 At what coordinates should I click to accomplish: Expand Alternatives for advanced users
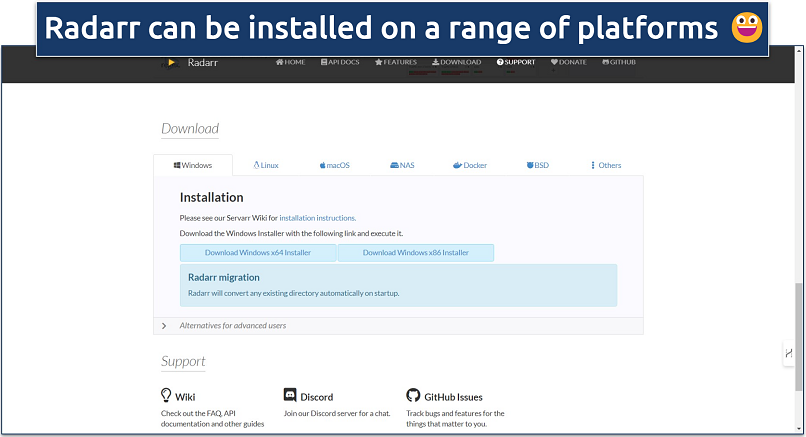[x=232, y=325]
